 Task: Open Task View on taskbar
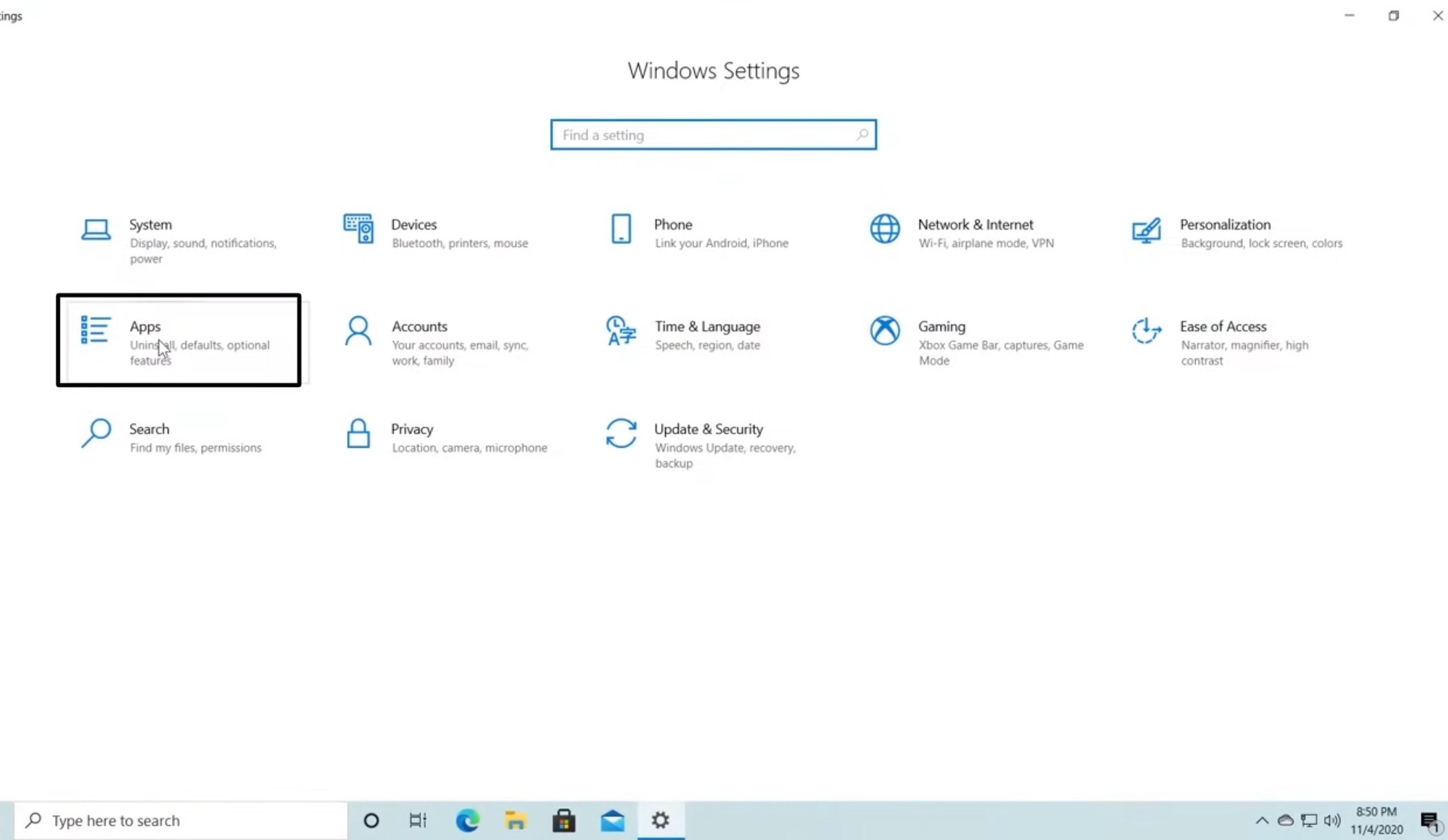pos(418,820)
